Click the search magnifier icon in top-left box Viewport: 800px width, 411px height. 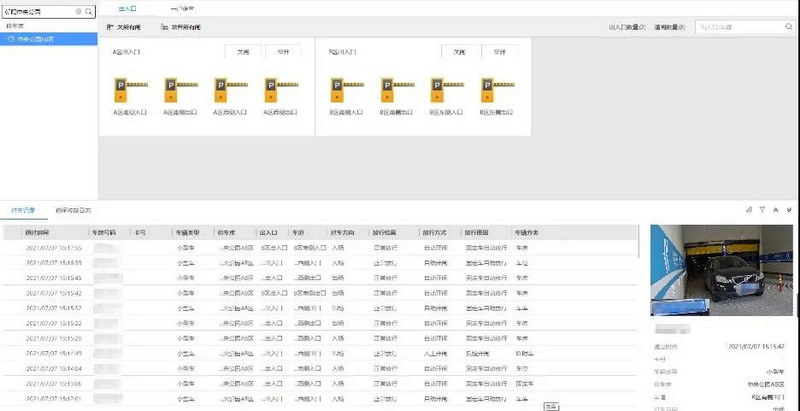(x=90, y=10)
